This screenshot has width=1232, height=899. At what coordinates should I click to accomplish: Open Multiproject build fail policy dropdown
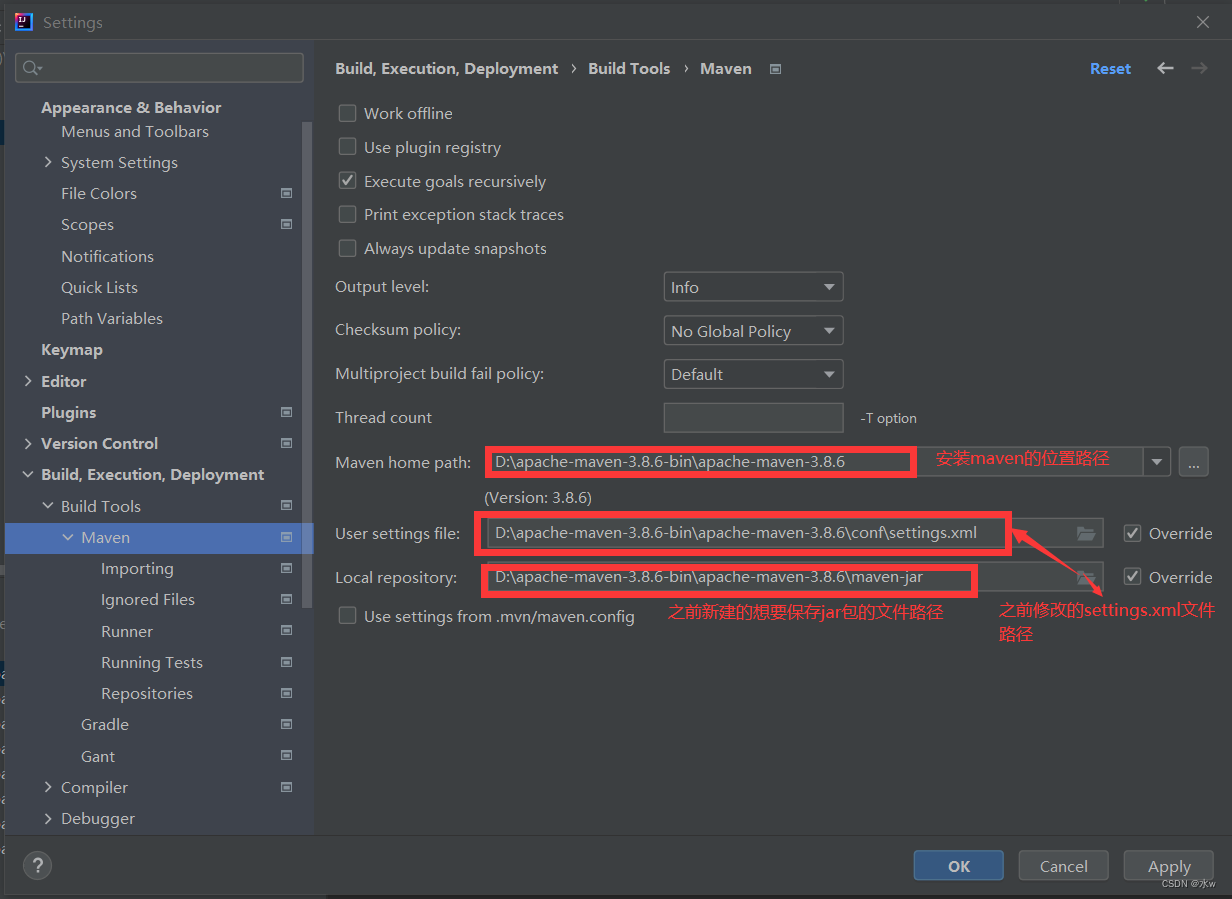pos(753,374)
